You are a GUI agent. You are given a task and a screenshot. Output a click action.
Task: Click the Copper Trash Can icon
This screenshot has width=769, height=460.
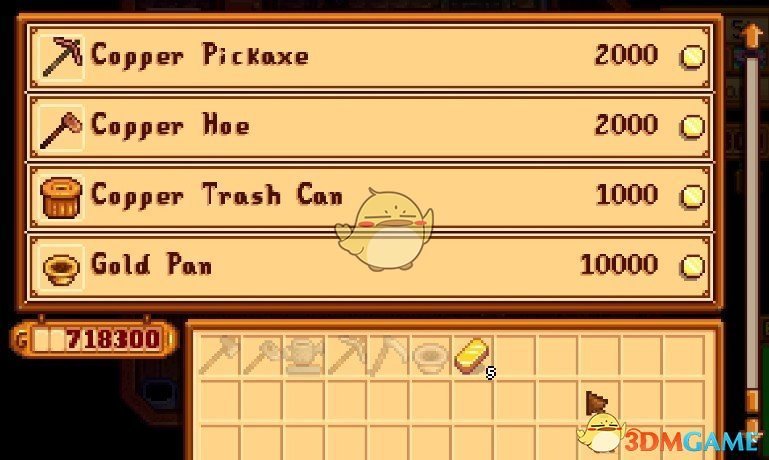tap(62, 198)
